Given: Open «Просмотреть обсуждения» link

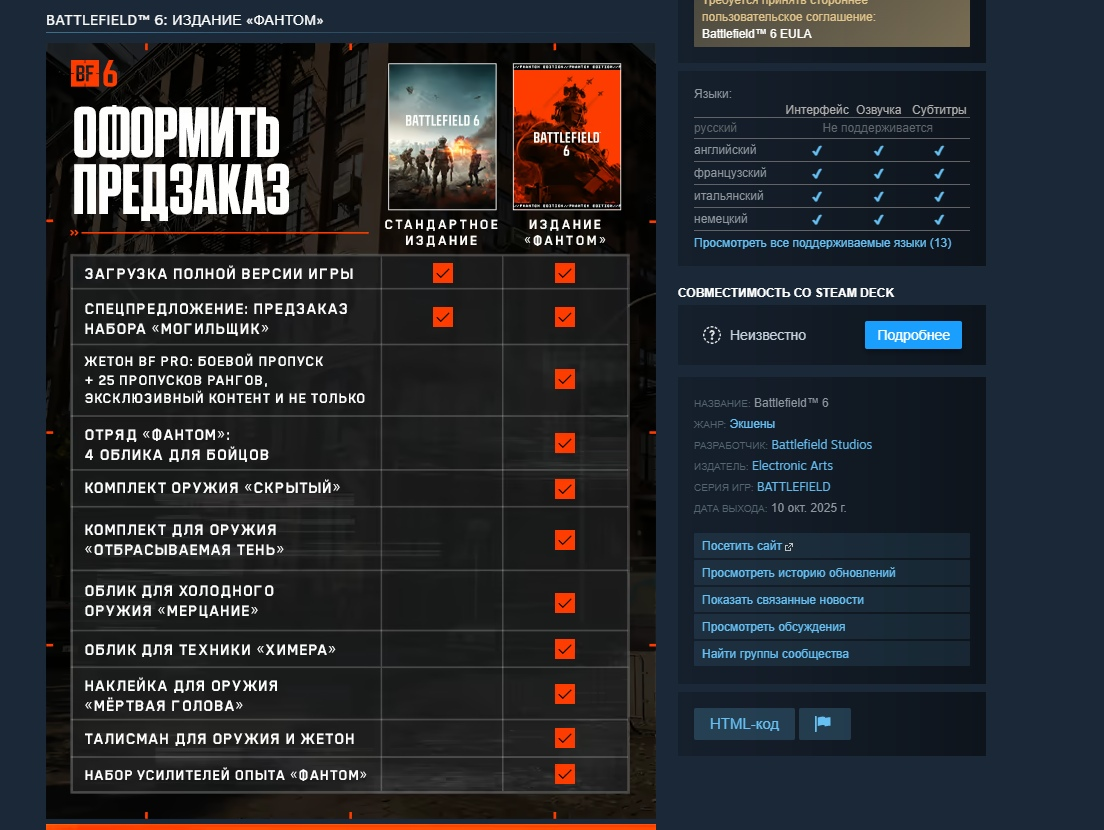Looking at the screenshot, I should click(x=832, y=627).
